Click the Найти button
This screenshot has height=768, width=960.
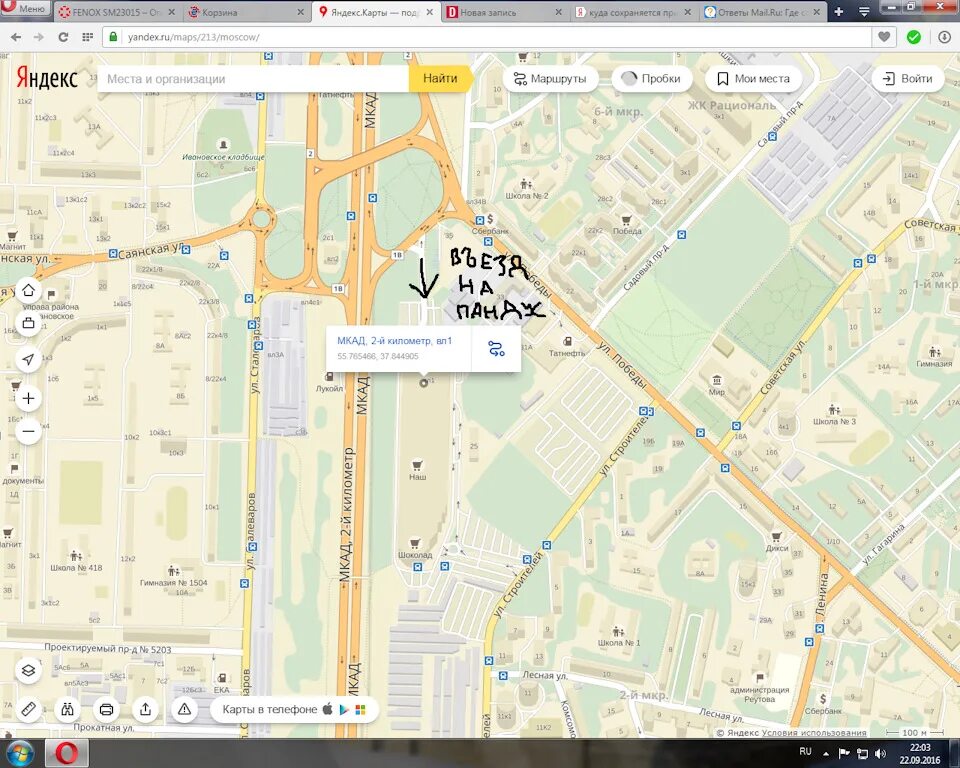(x=440, y=78)
